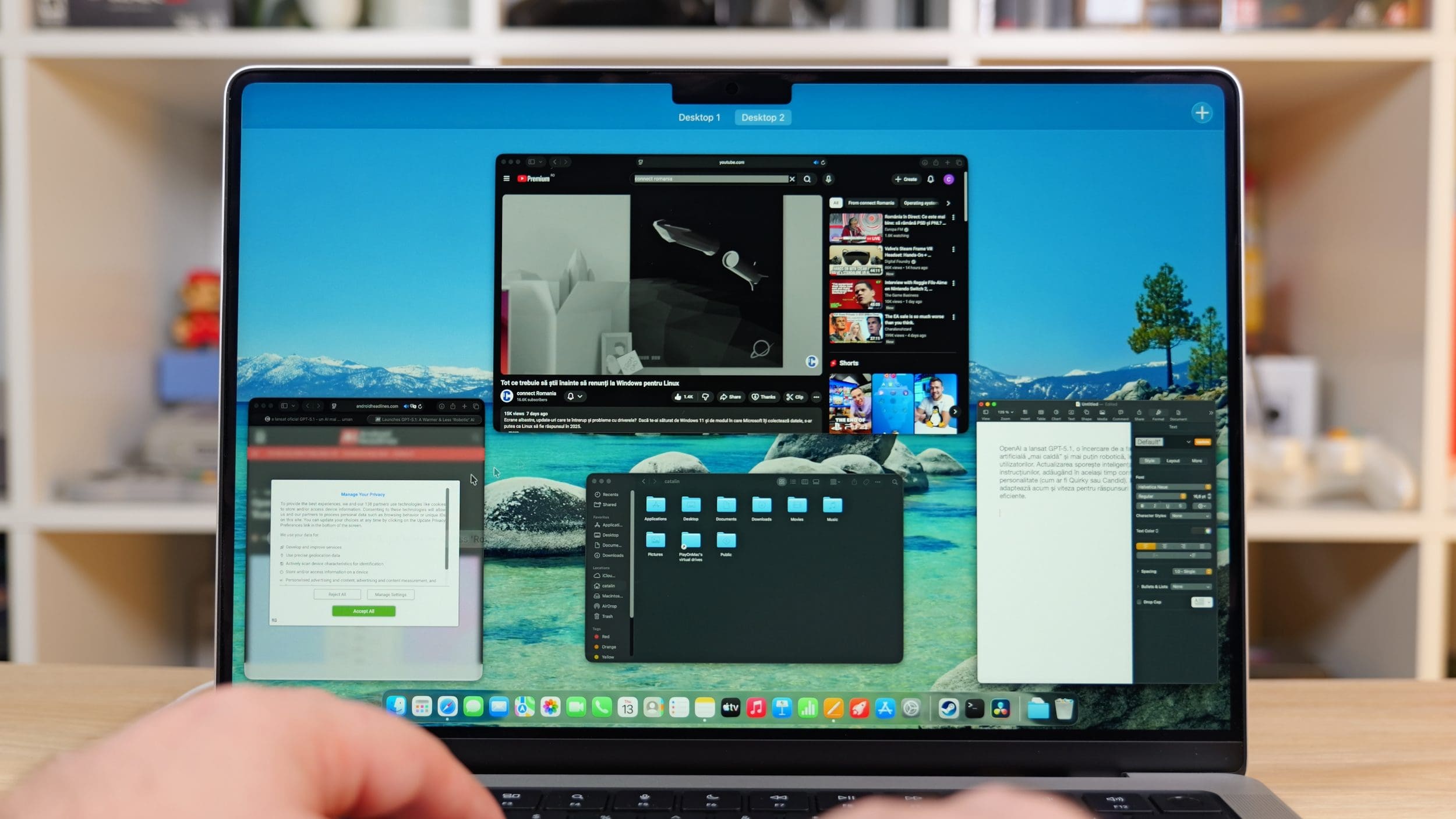Click the YouTube voice search microphone

828,179
